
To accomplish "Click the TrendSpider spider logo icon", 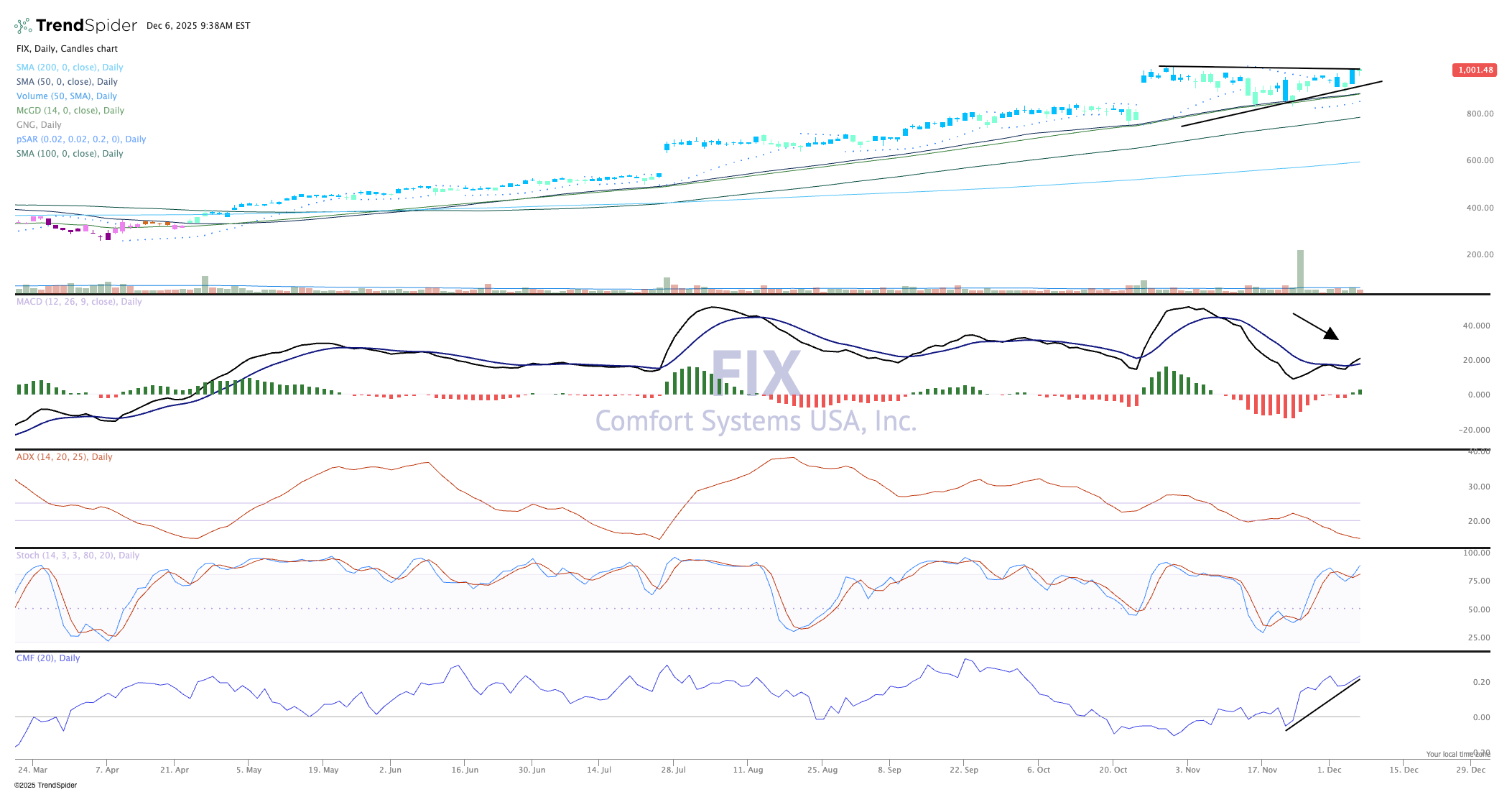I will 23,26.
